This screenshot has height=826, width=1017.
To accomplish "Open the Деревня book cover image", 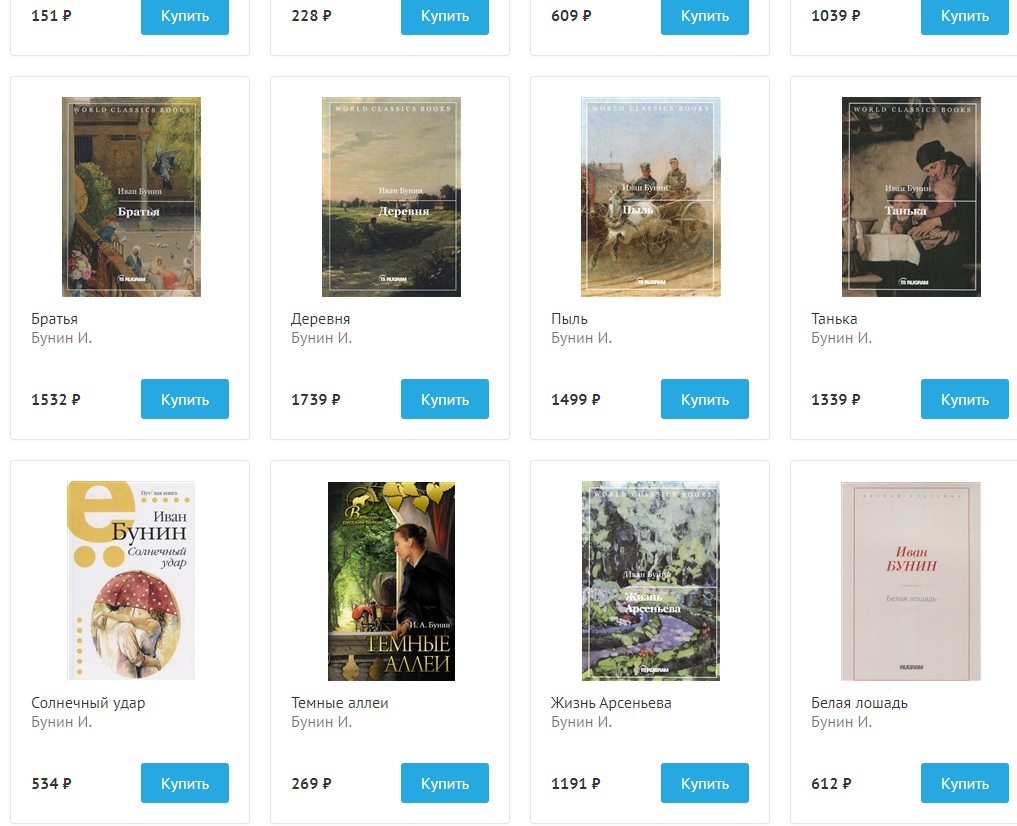I will pyautogui.click(x=391, y=197).
